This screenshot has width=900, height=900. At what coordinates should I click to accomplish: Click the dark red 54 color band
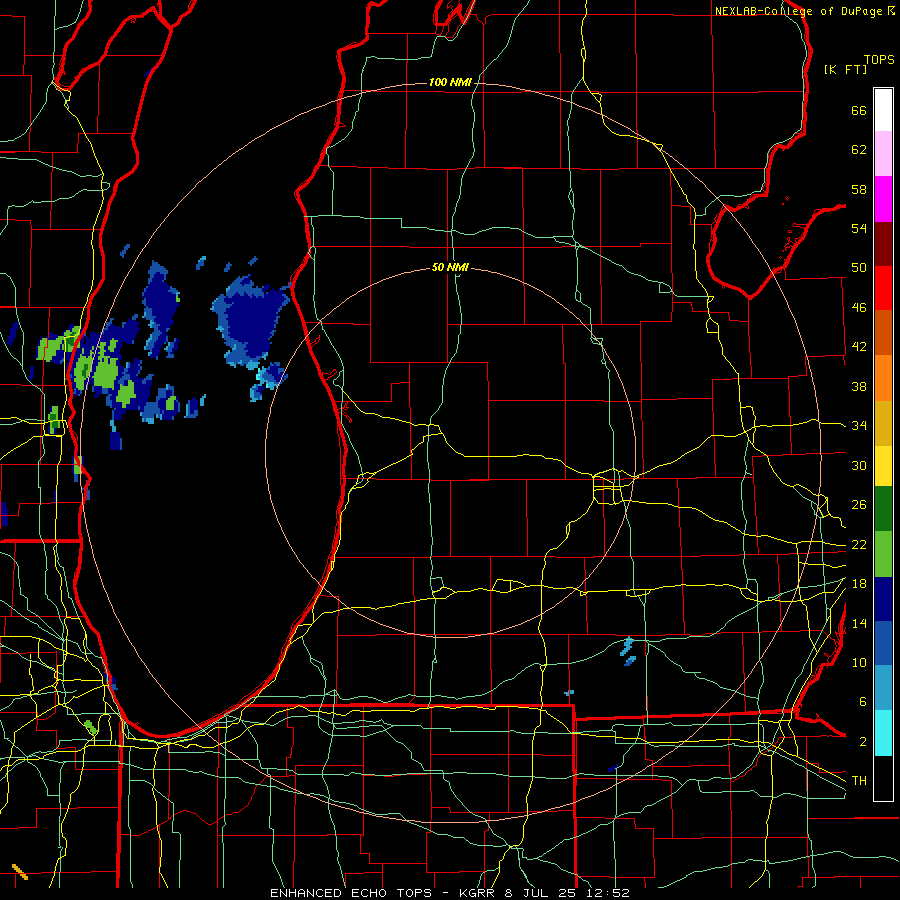(x=883, y=244)
